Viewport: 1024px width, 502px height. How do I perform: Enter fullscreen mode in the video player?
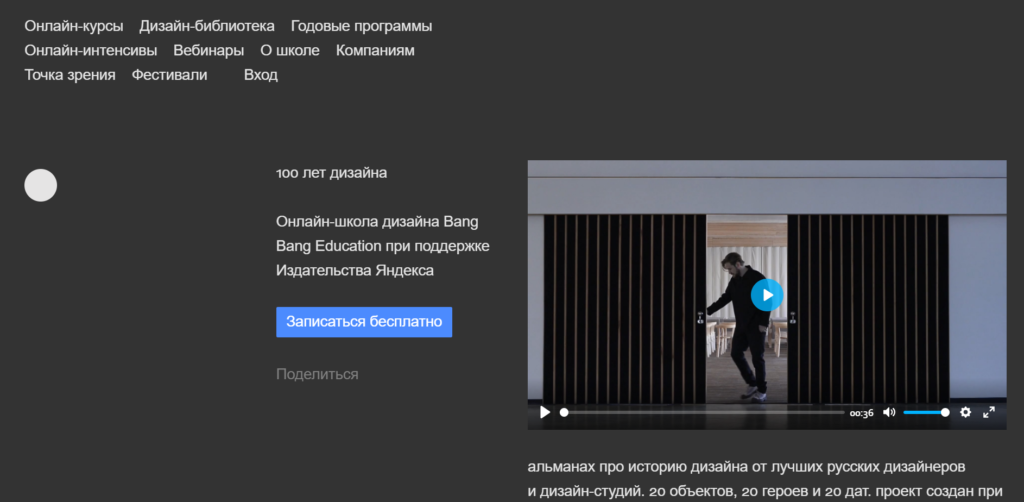click(x=989, y=413)
